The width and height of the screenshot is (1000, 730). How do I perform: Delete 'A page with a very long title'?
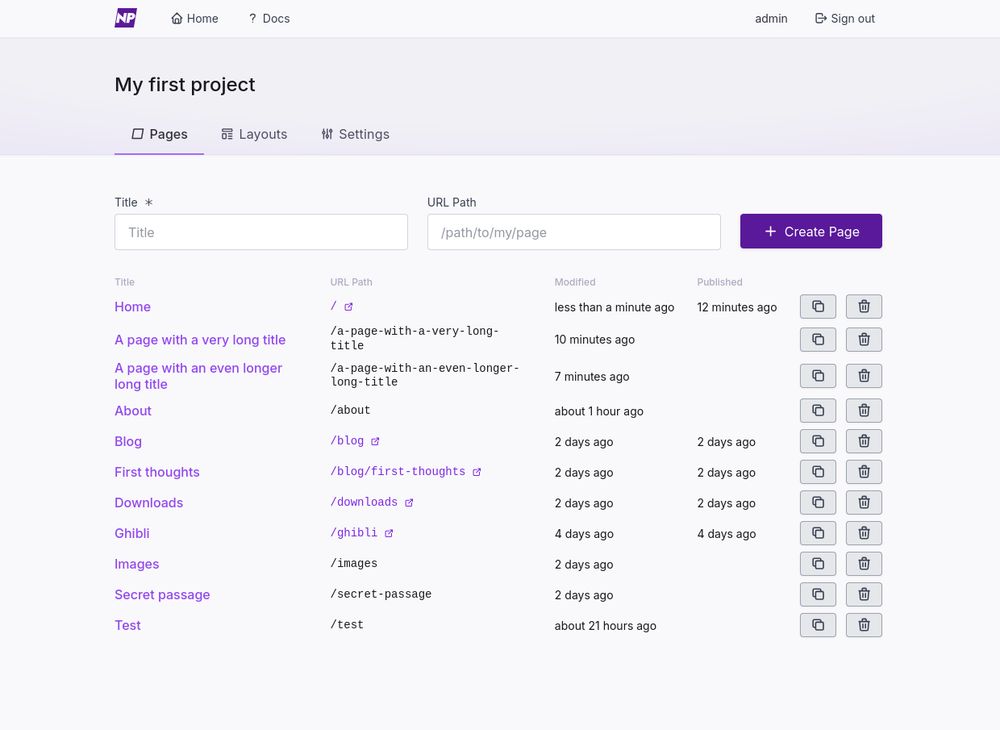(x=864, y=339)
